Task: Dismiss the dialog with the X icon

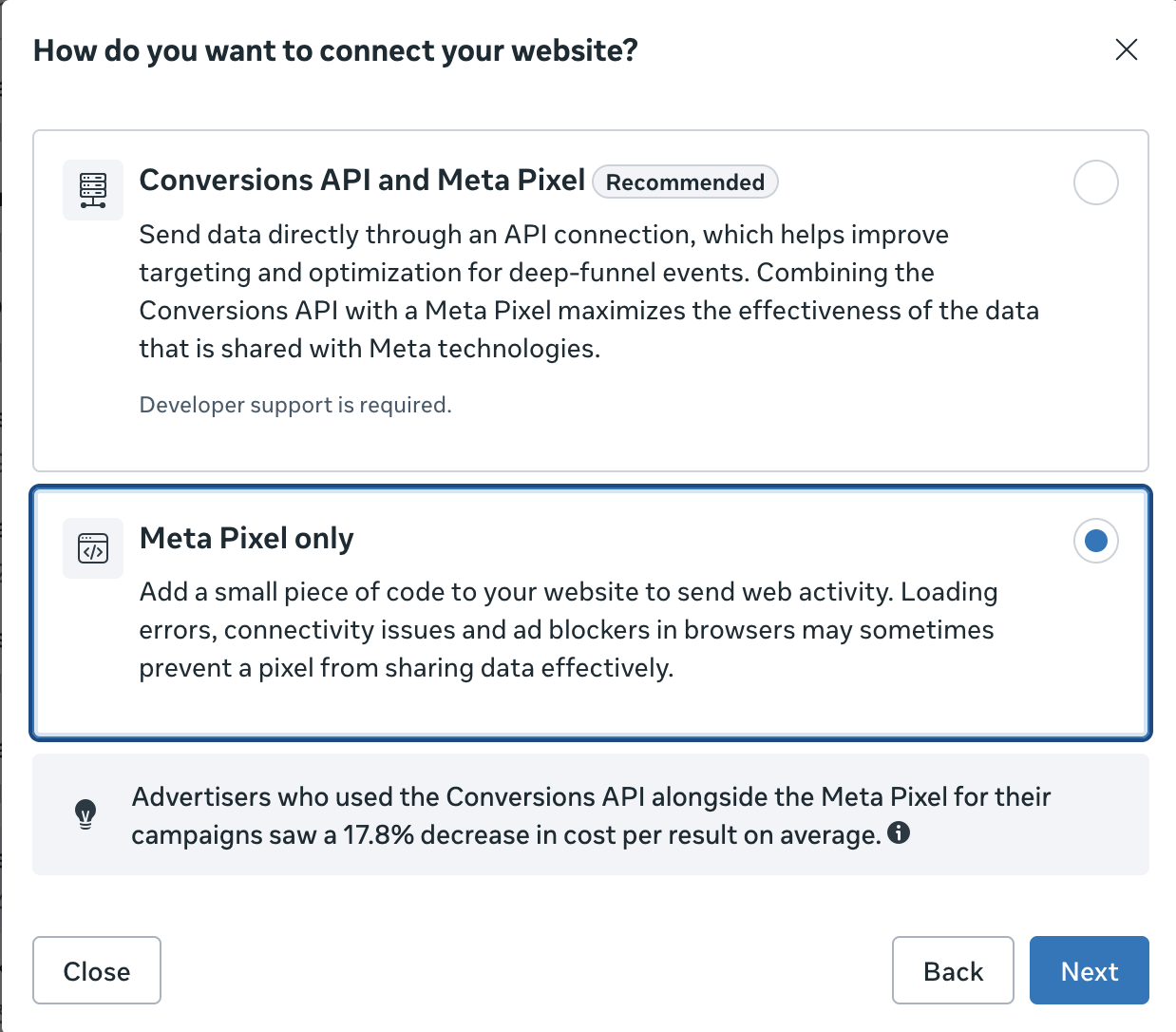Action: (x=1127, y=49)
